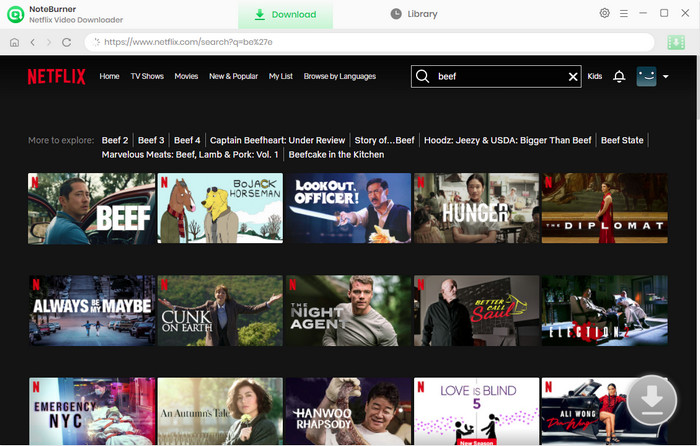Open Marvelous Meats: Beef, Lamb & Pork
This screenshot has height=446, width=700.
(190, 154)
